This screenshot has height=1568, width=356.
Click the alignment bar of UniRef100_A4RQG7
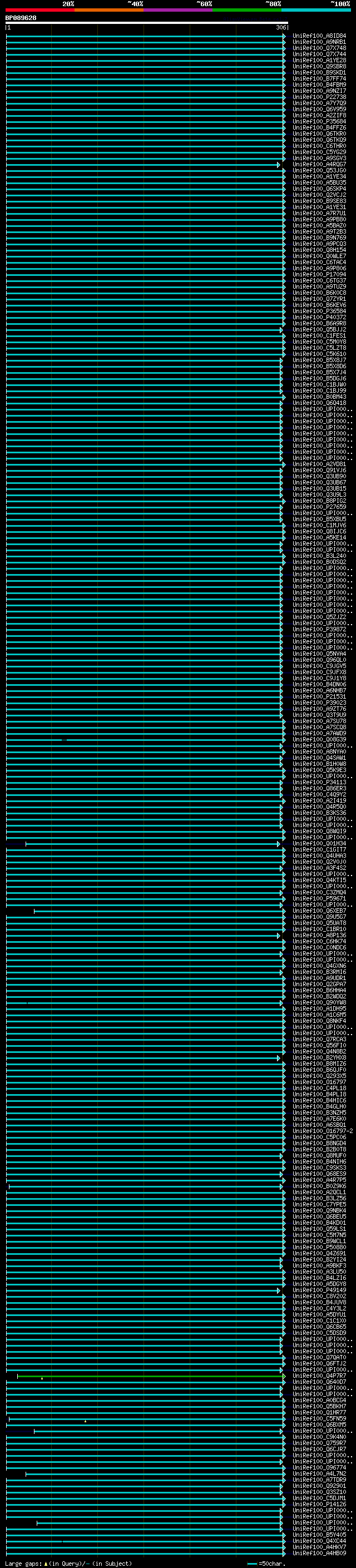[143, 165]
